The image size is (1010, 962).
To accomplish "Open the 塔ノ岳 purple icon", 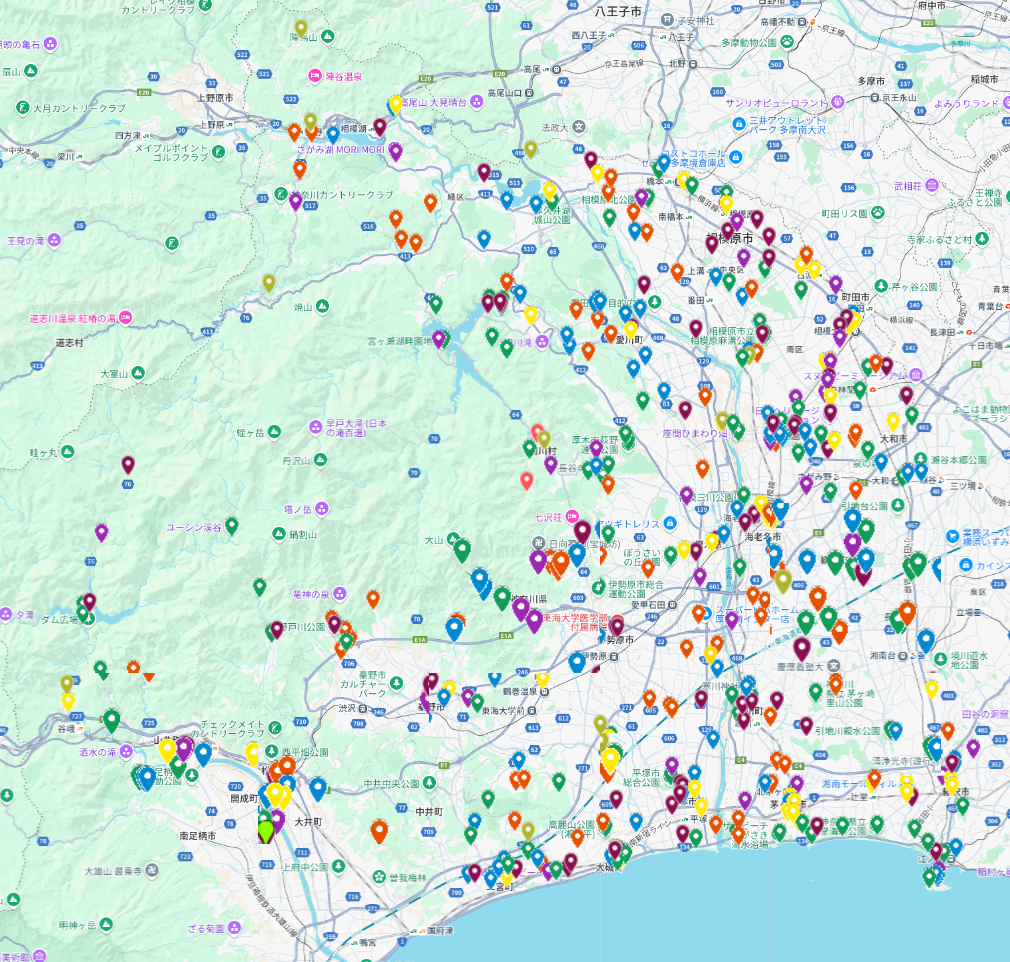I will tap(321, 509).
